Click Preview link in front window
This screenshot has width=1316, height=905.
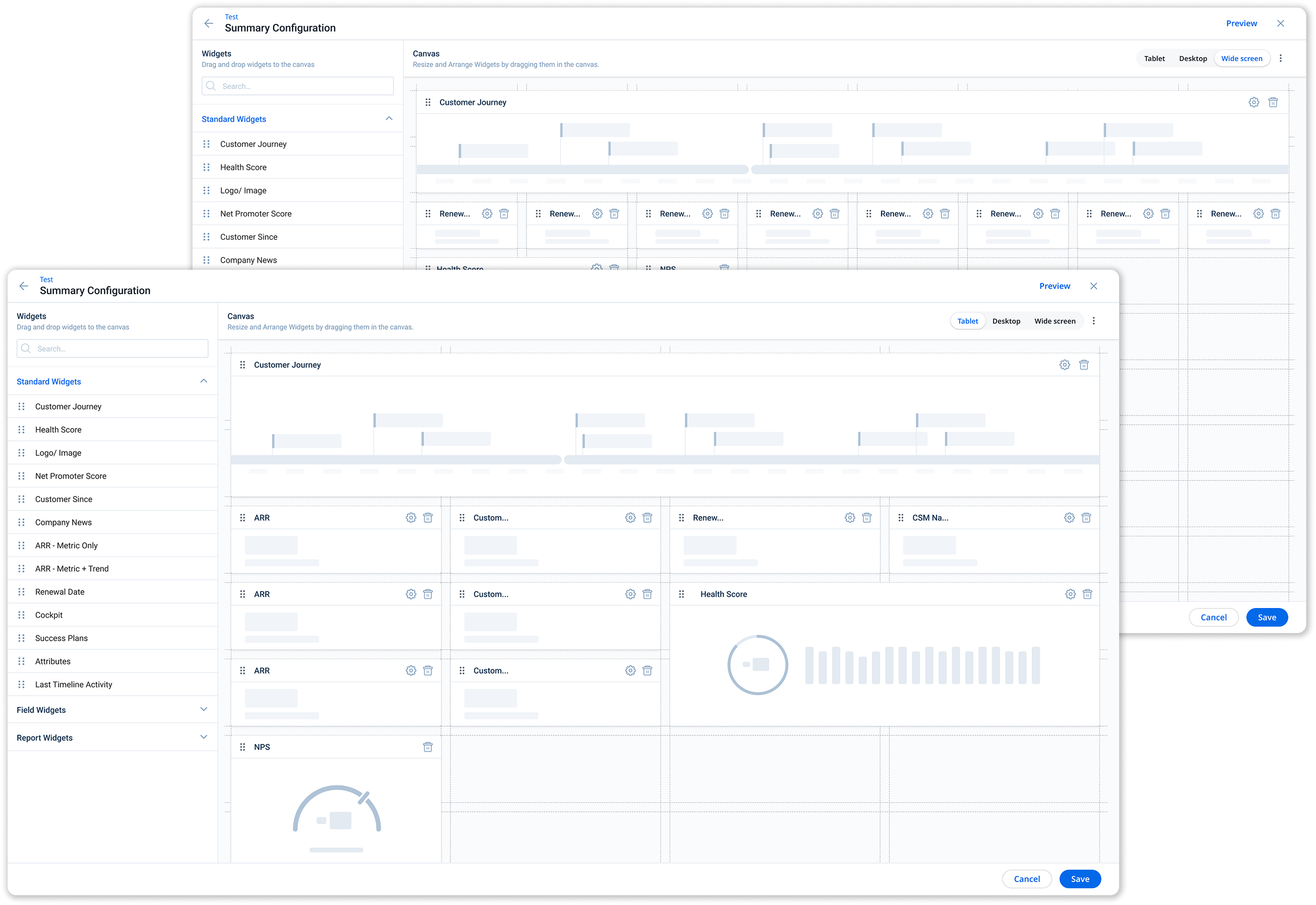pyautogui.click(x=1054, y=286)
